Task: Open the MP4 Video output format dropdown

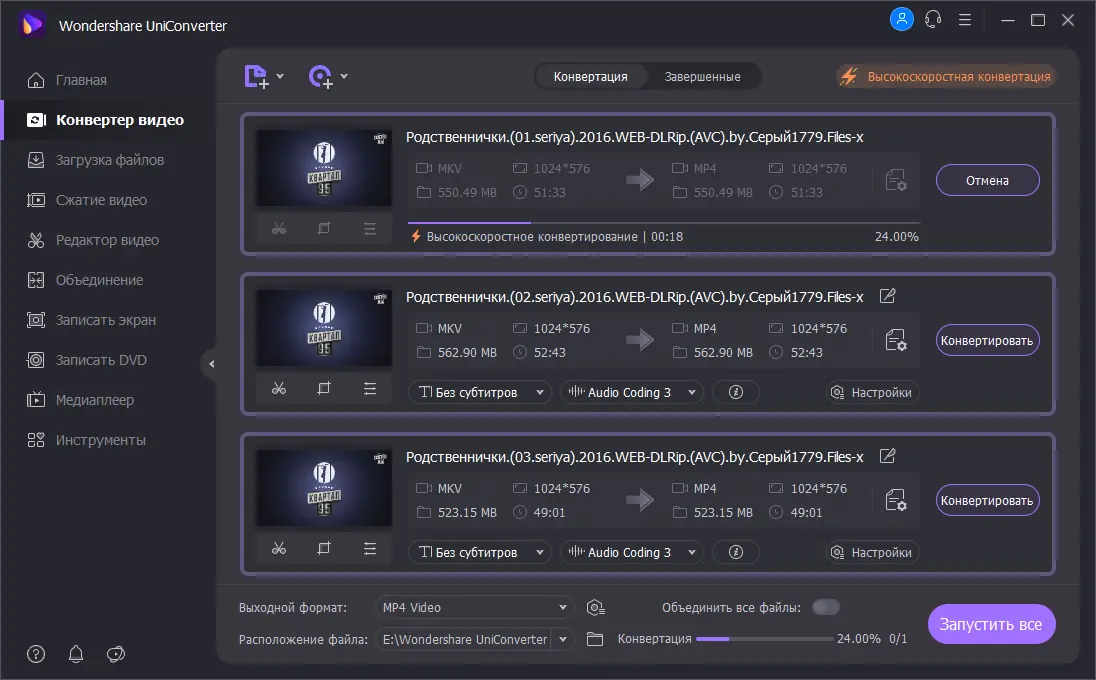Action: (475, 607)
